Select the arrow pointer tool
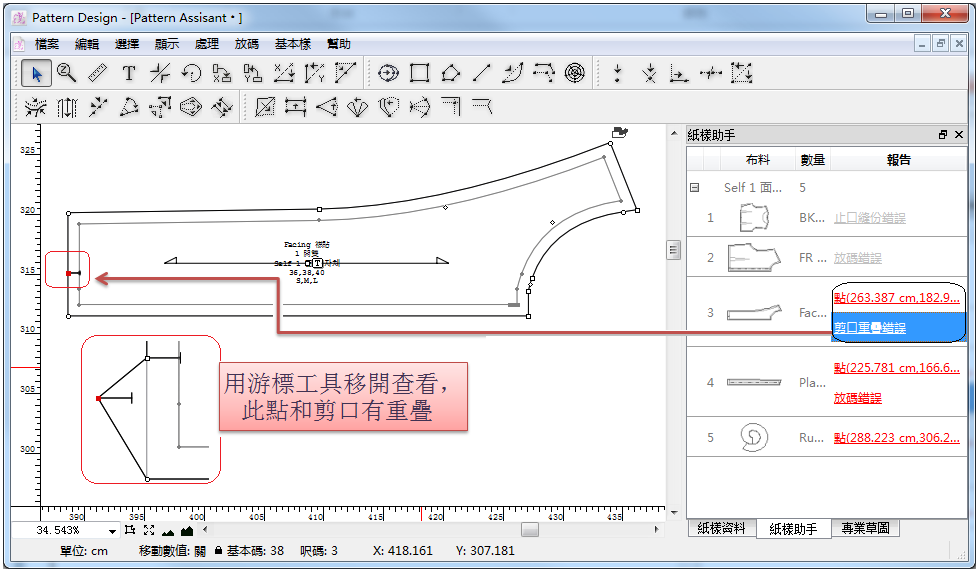 point(37,73)
